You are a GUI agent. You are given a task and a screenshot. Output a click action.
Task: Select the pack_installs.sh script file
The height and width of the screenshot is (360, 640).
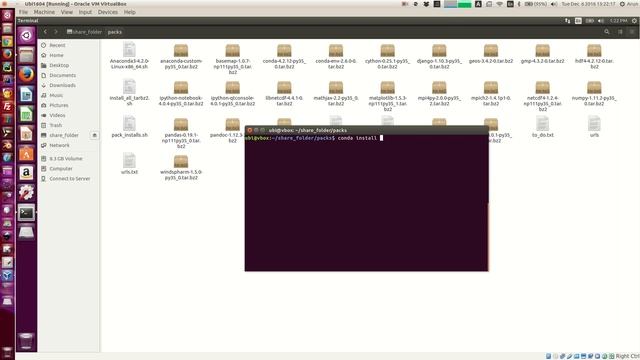(129, 127)
